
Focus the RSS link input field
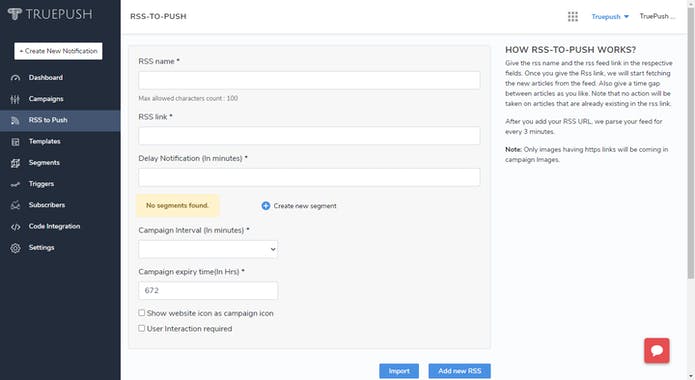309,136
